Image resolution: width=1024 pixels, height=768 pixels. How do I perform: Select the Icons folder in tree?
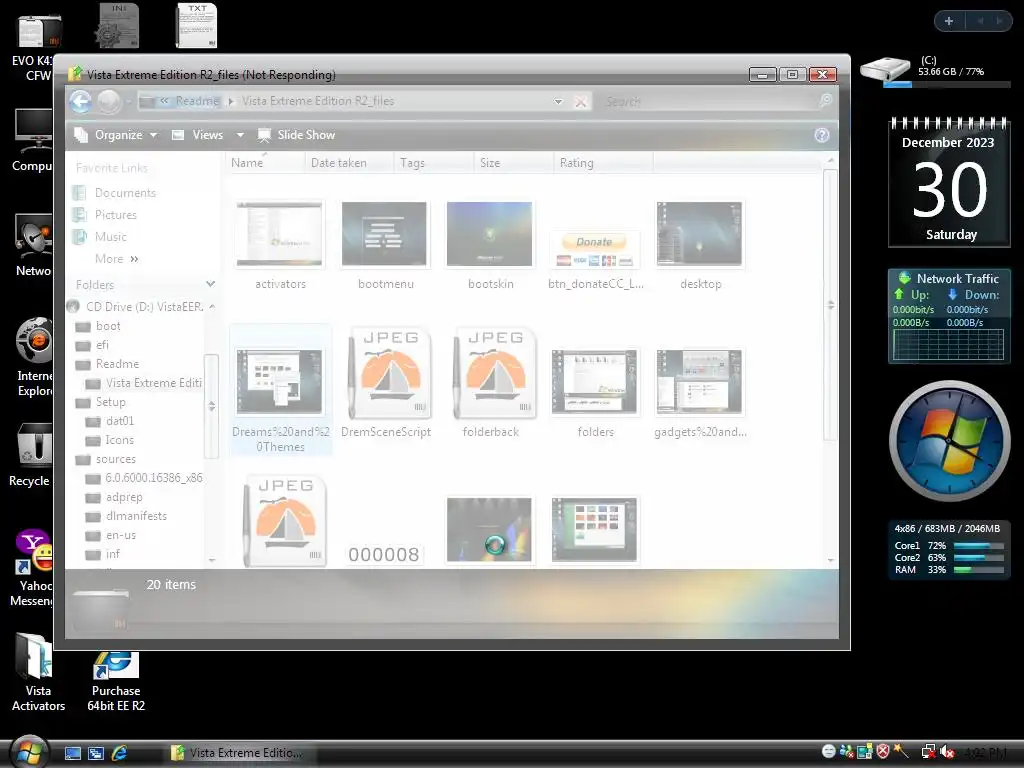110,440
